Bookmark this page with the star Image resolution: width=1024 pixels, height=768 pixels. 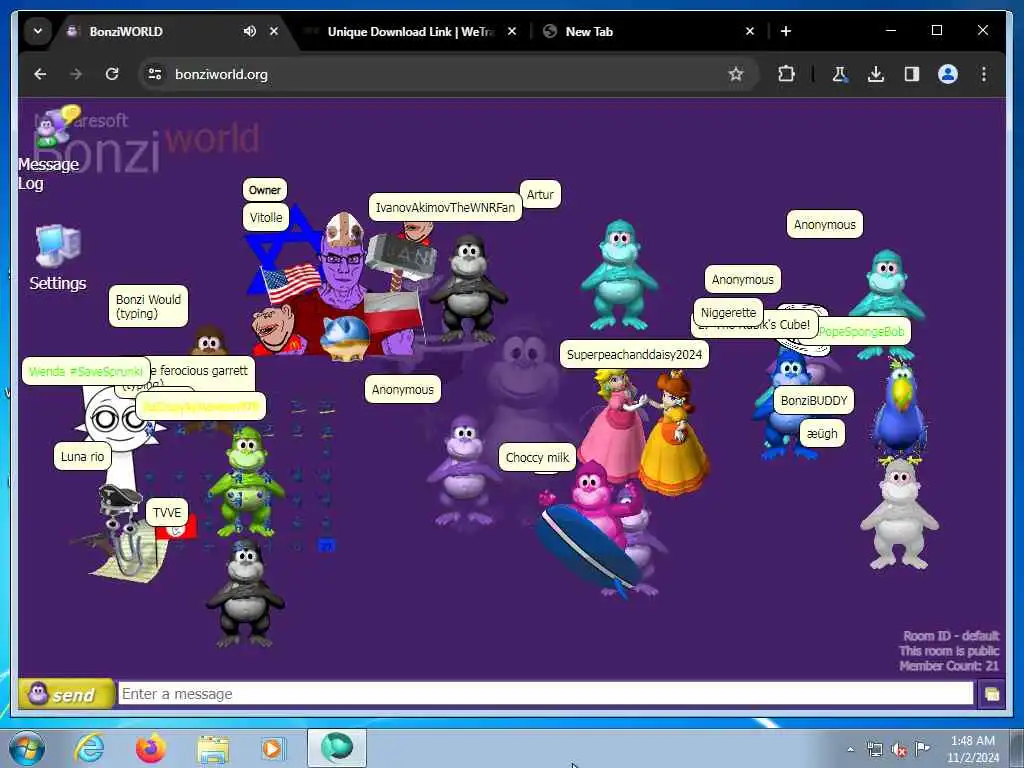736,74
